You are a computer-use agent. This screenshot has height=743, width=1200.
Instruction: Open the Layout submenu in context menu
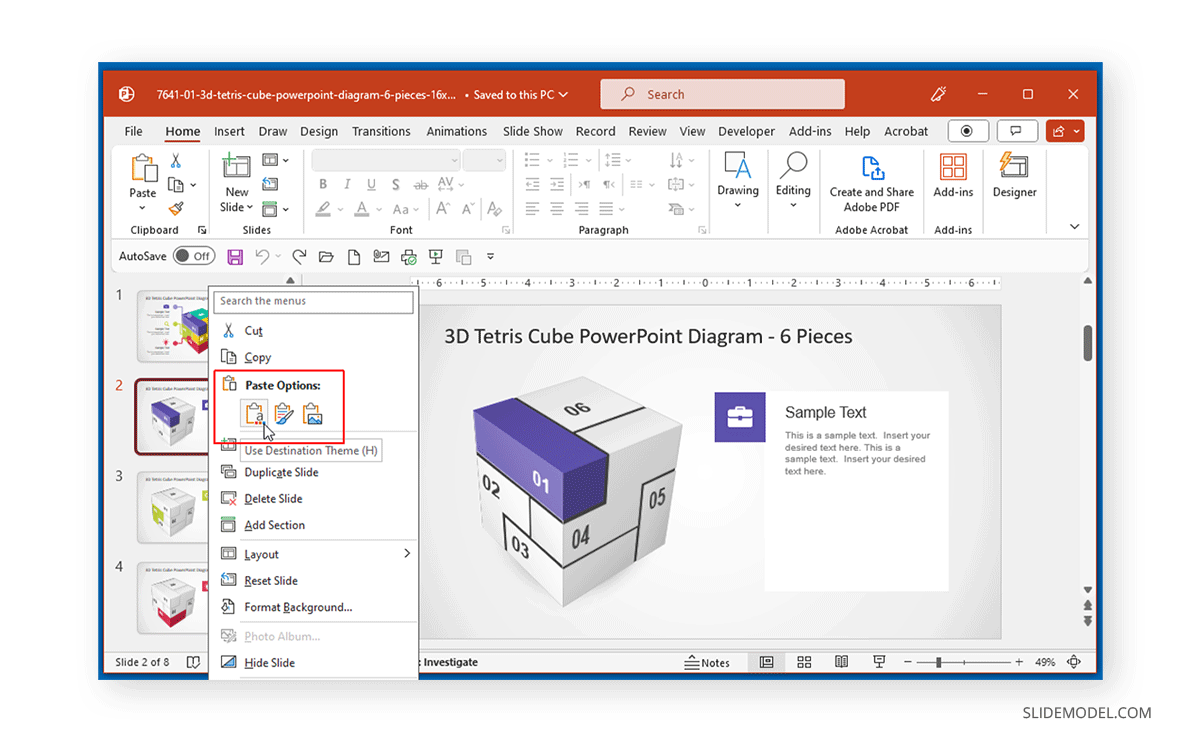pyautogui.click(x=313, y=554)
